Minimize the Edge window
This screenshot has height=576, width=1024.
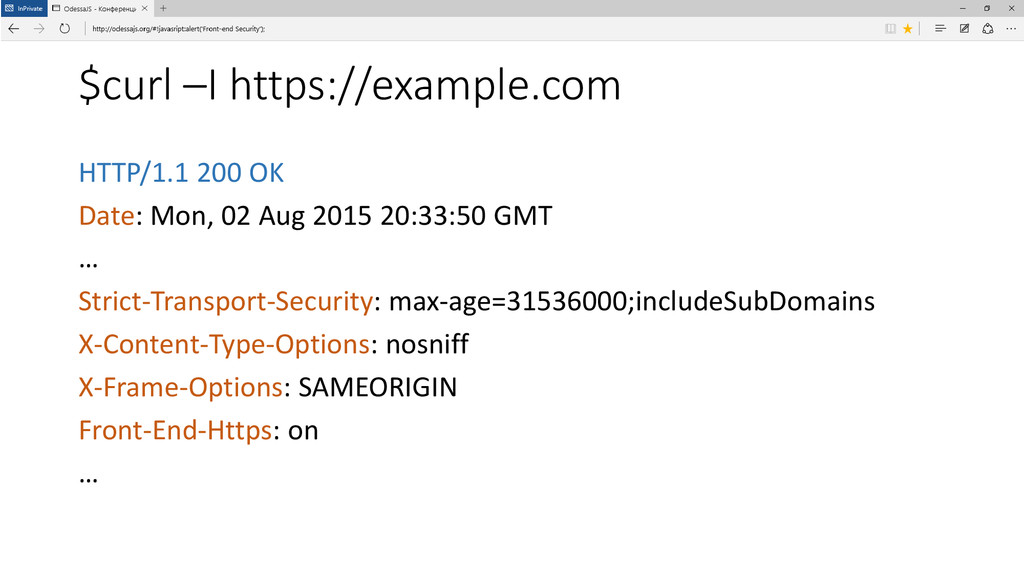coord(963,8)
